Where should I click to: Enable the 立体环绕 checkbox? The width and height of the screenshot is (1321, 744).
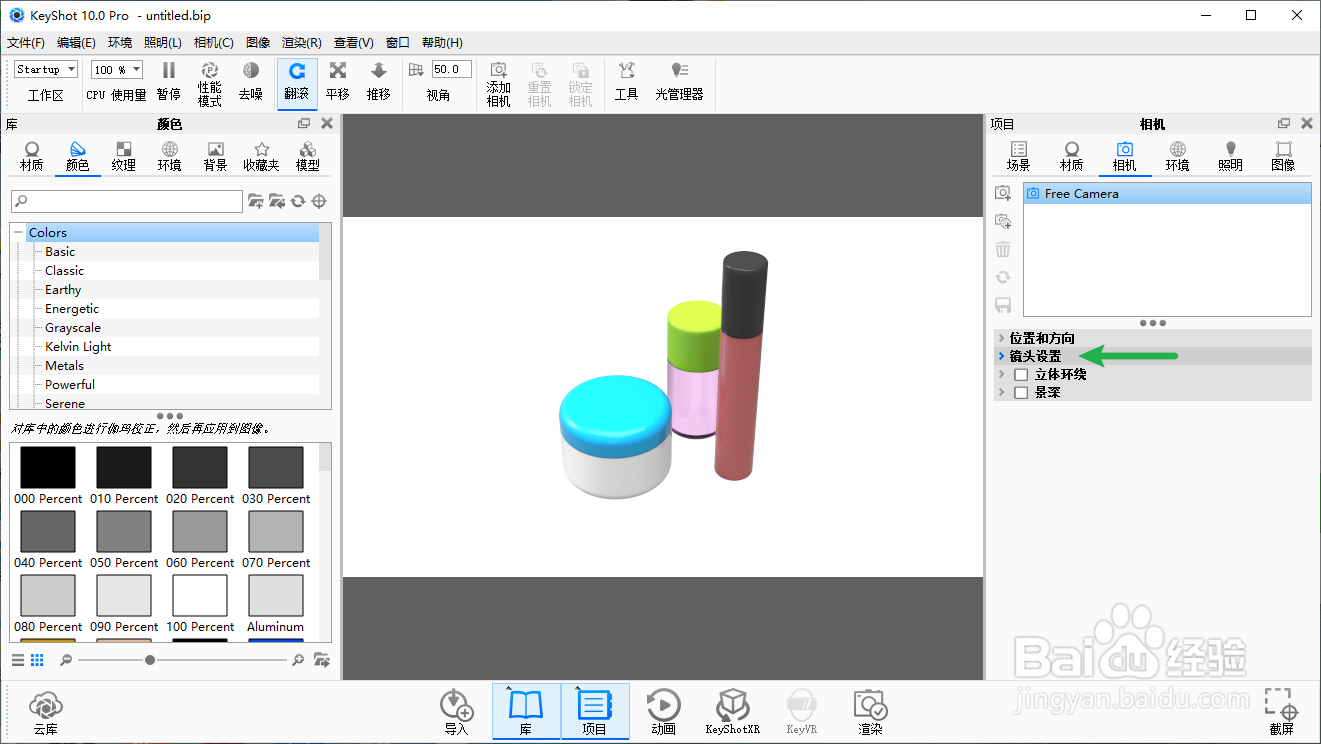click(x=1021, y=375)
